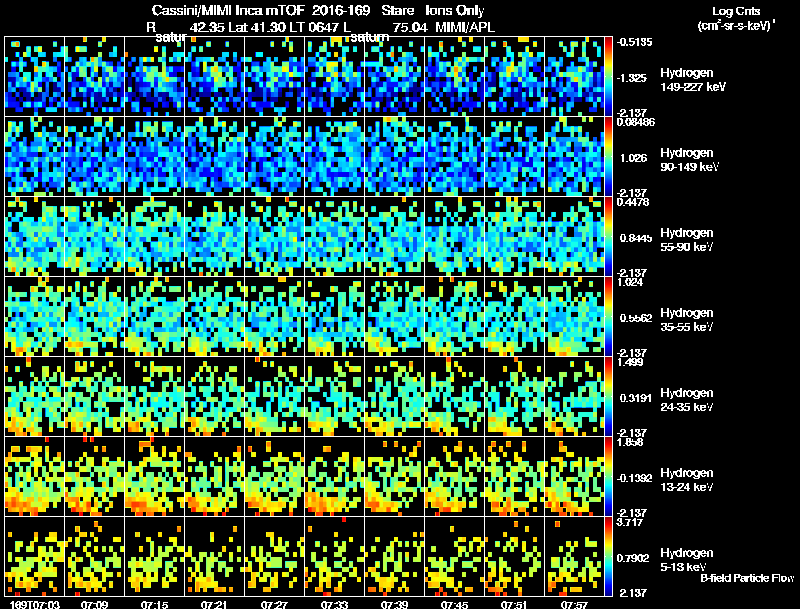Click the 07:27 time axis label

tap(274, 604)
